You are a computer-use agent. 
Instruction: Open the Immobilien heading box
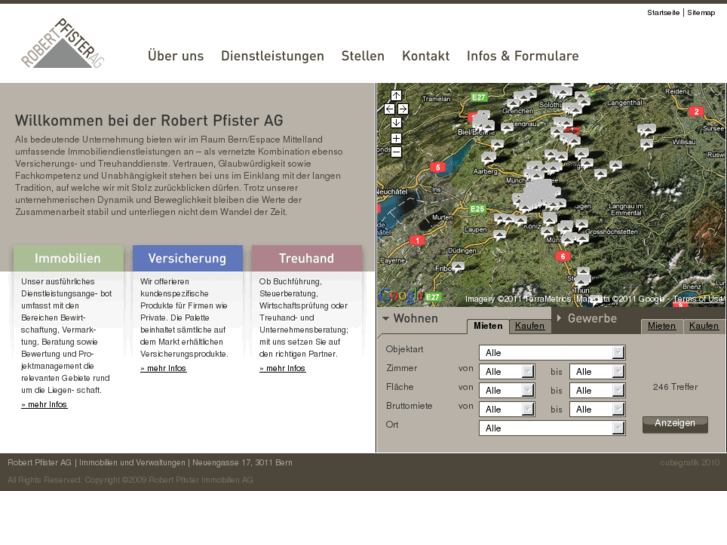(69, 258)
